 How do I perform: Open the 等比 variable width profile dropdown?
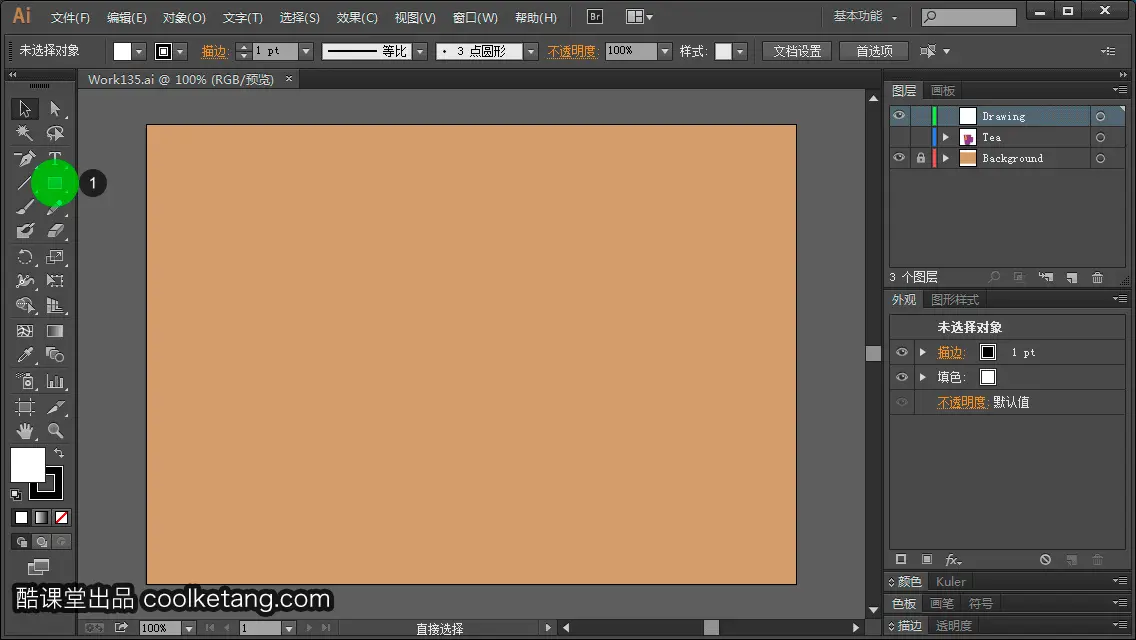(420, 51)
